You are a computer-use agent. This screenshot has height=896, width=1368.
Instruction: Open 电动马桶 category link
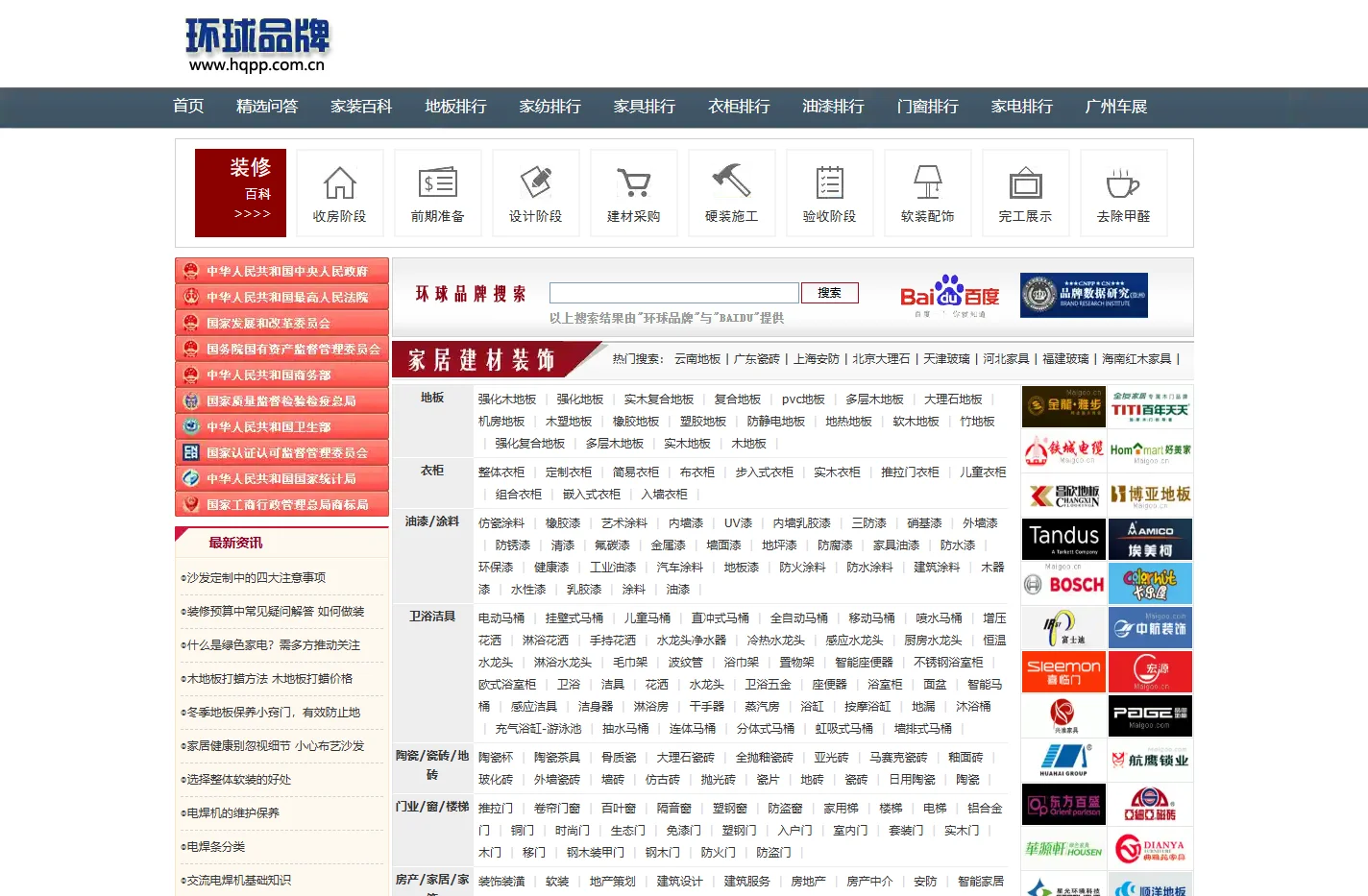[501, 618]
